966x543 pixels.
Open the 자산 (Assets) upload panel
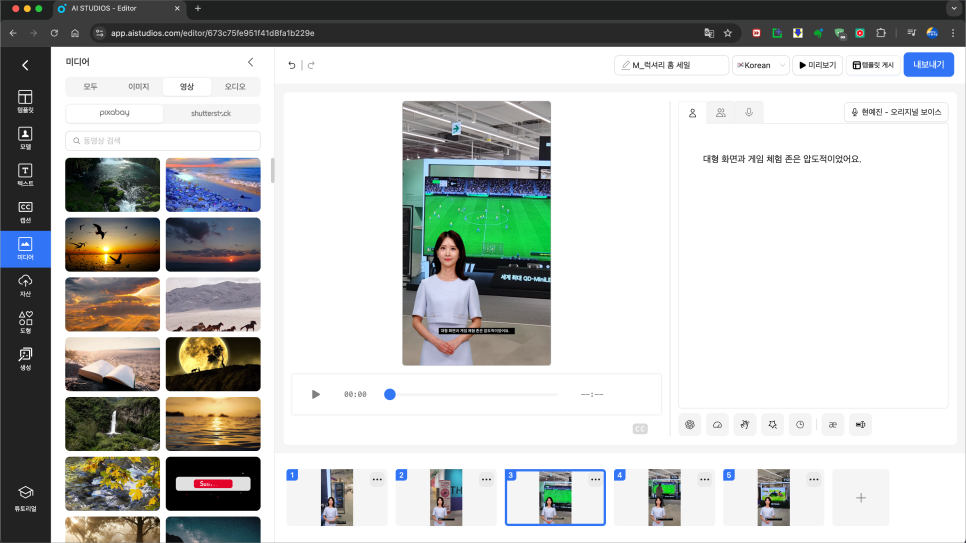(25, 286)
